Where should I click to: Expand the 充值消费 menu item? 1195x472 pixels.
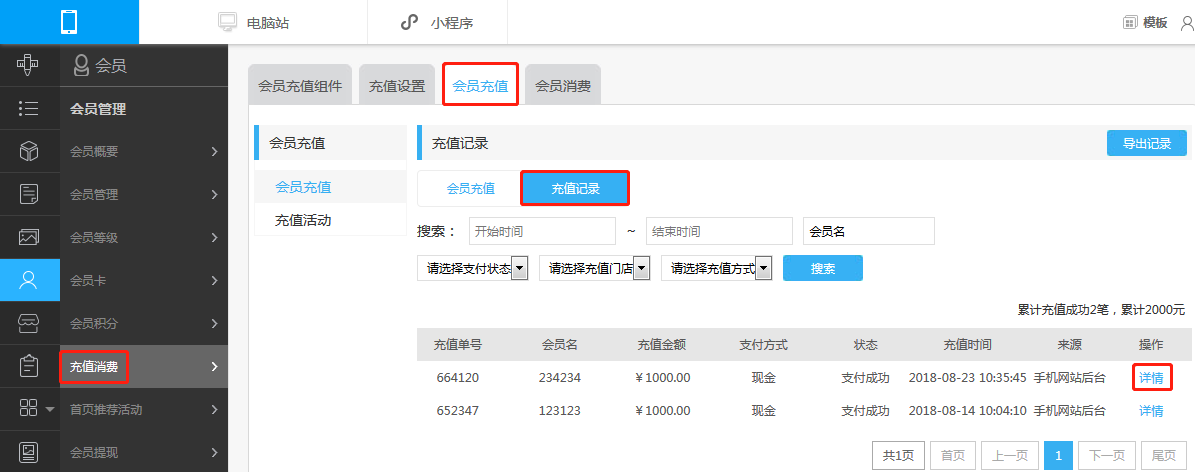pyautogui.click(x=144, y=367)
